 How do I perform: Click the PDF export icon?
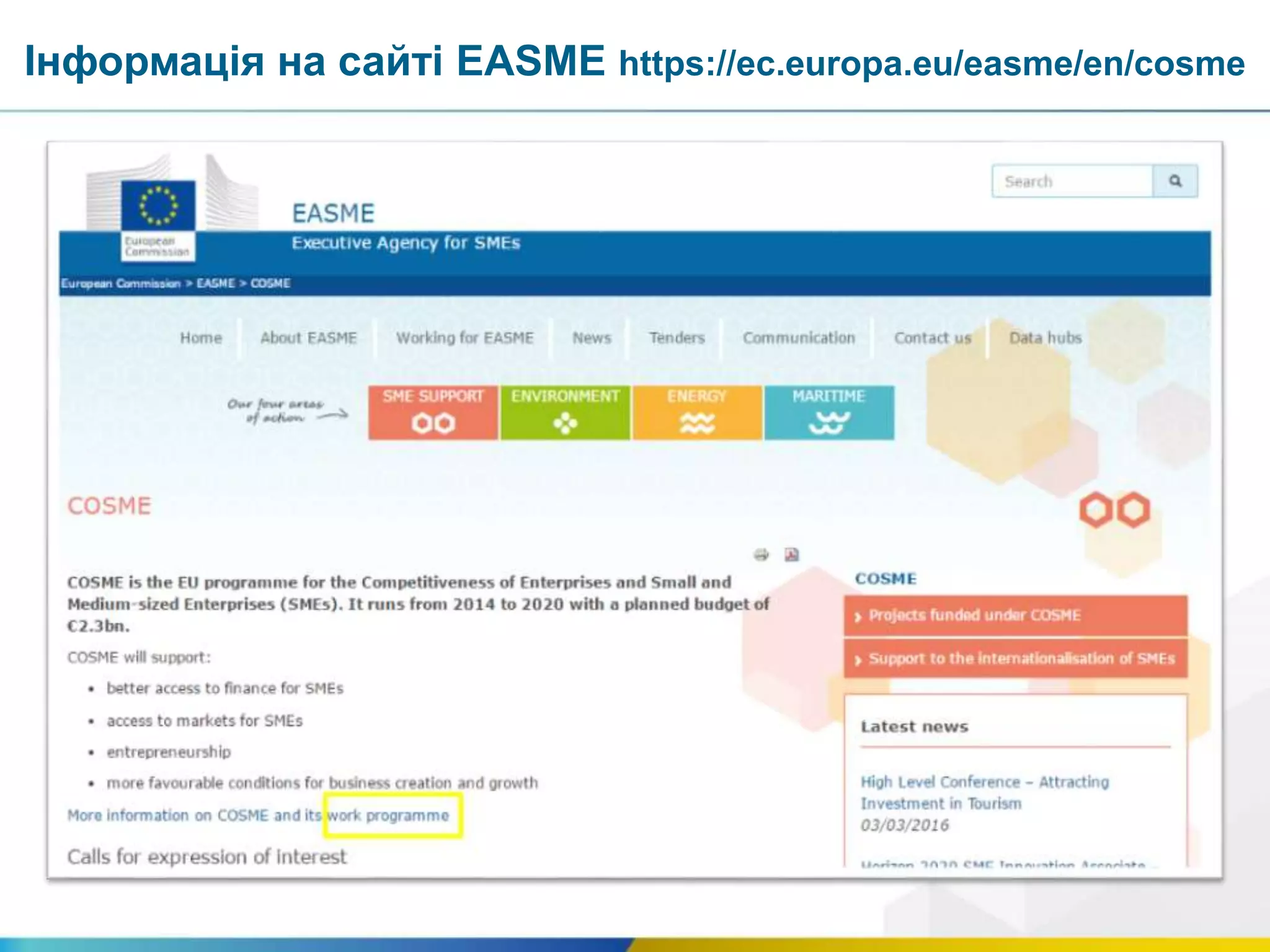[x=791, y=554]
